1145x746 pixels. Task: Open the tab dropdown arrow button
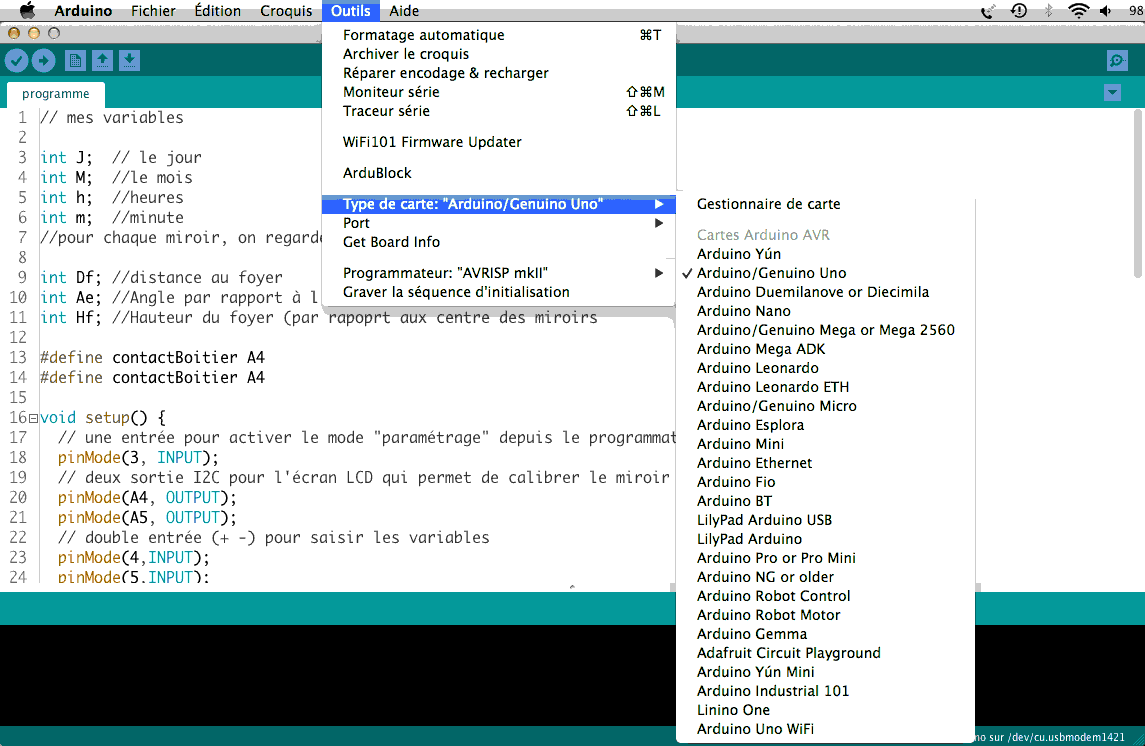point(1112,93)
